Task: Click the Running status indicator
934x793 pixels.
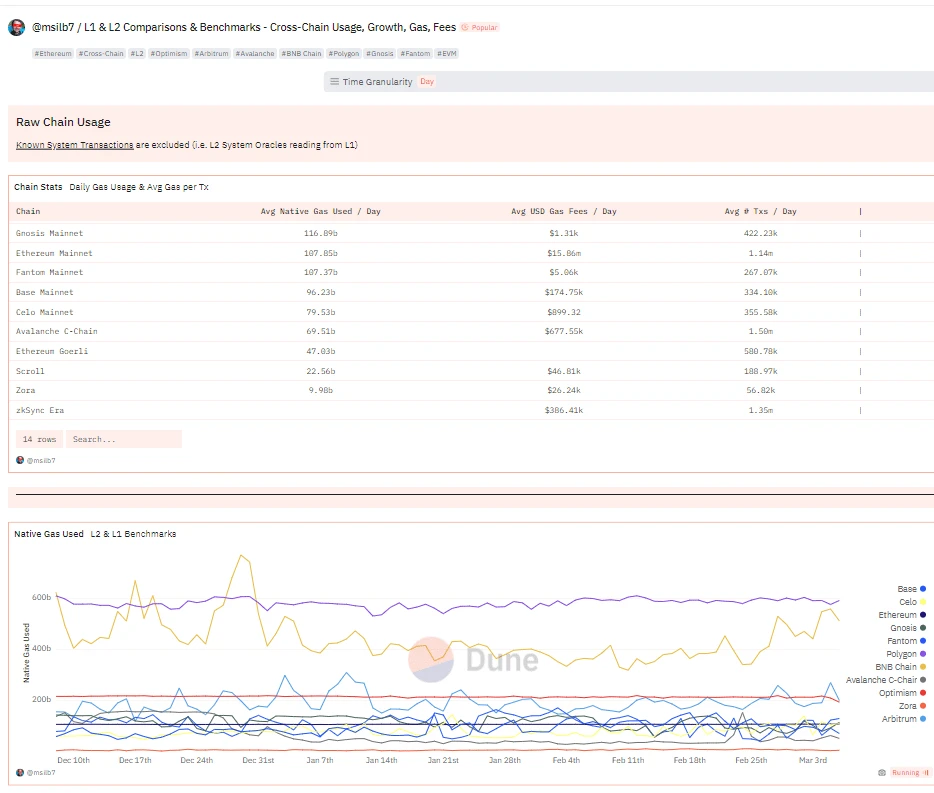Action: pyautogui.click(x=909, y=772)
